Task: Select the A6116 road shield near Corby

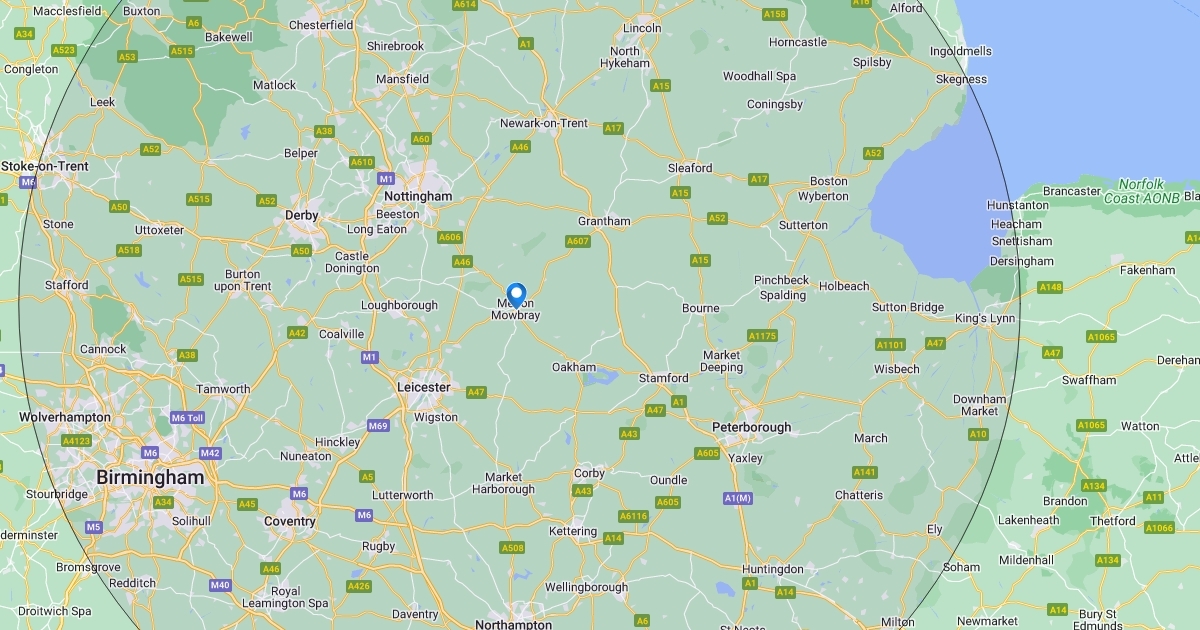Action: point(633,516)
